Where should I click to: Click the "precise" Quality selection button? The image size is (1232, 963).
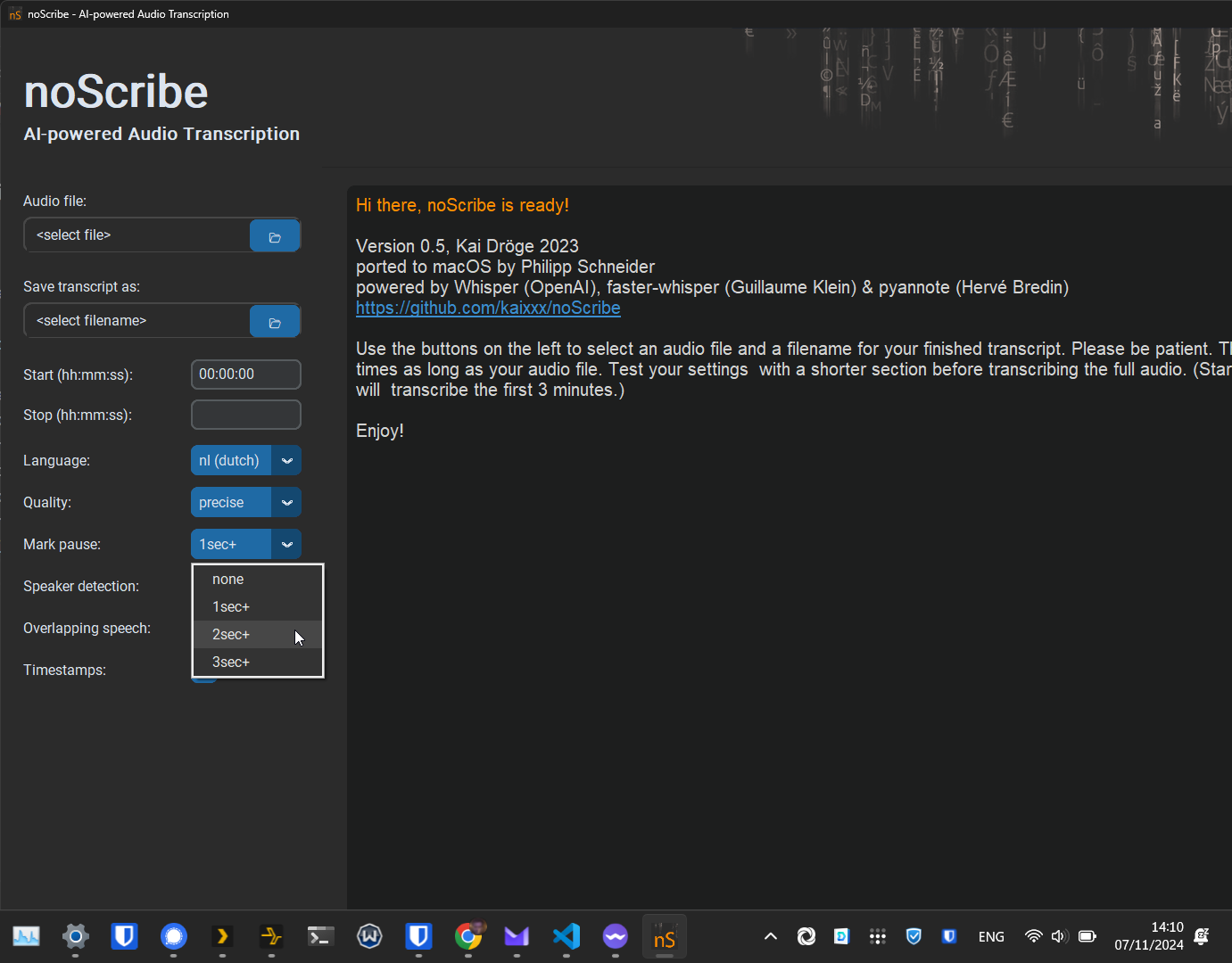click(x=230, y=503)
